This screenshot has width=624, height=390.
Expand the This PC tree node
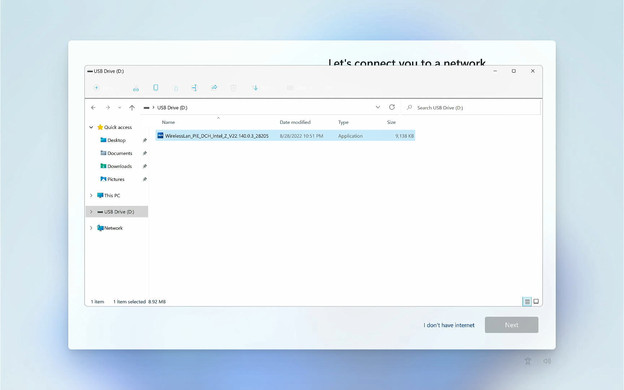[91, 195]
